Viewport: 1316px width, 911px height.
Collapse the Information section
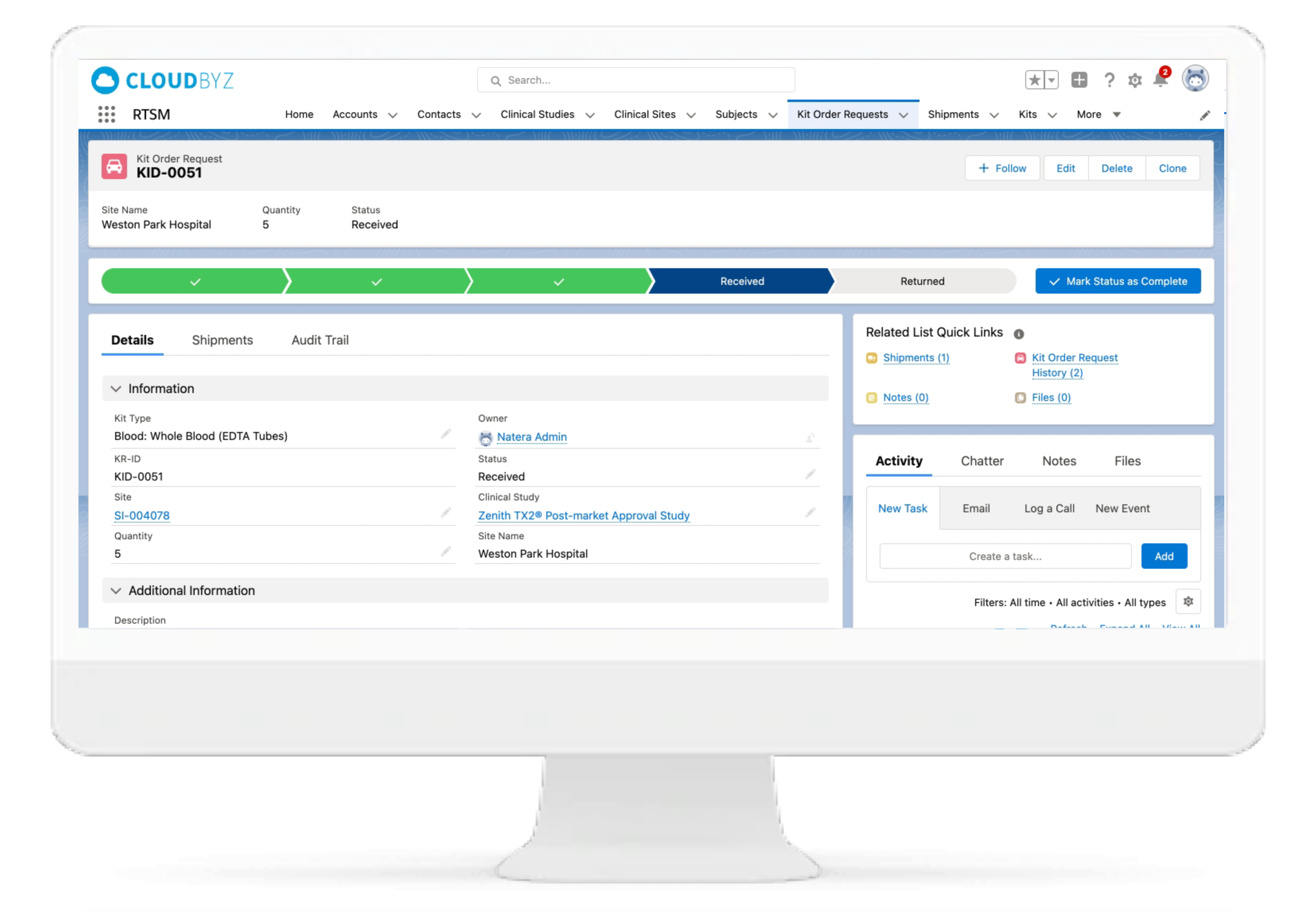pos(116,389)
